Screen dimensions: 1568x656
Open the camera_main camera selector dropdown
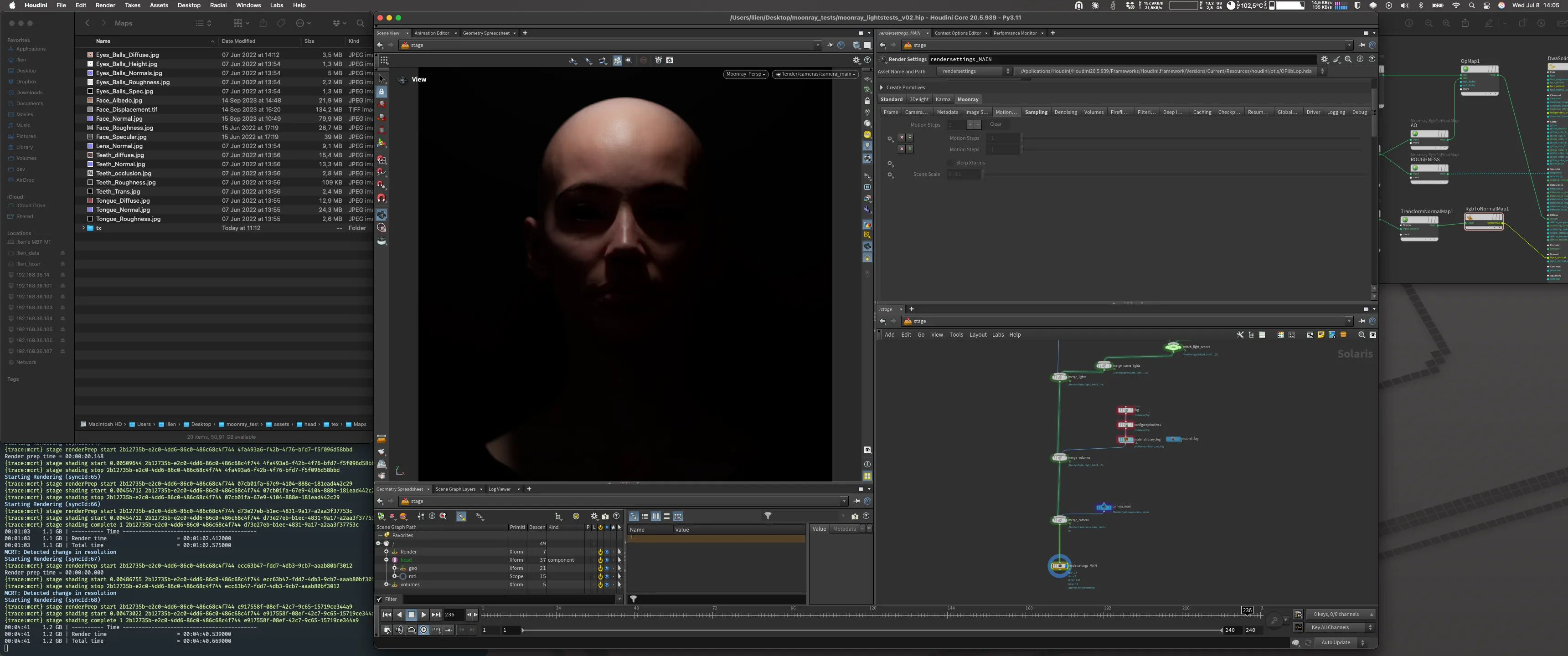(815, 74)
